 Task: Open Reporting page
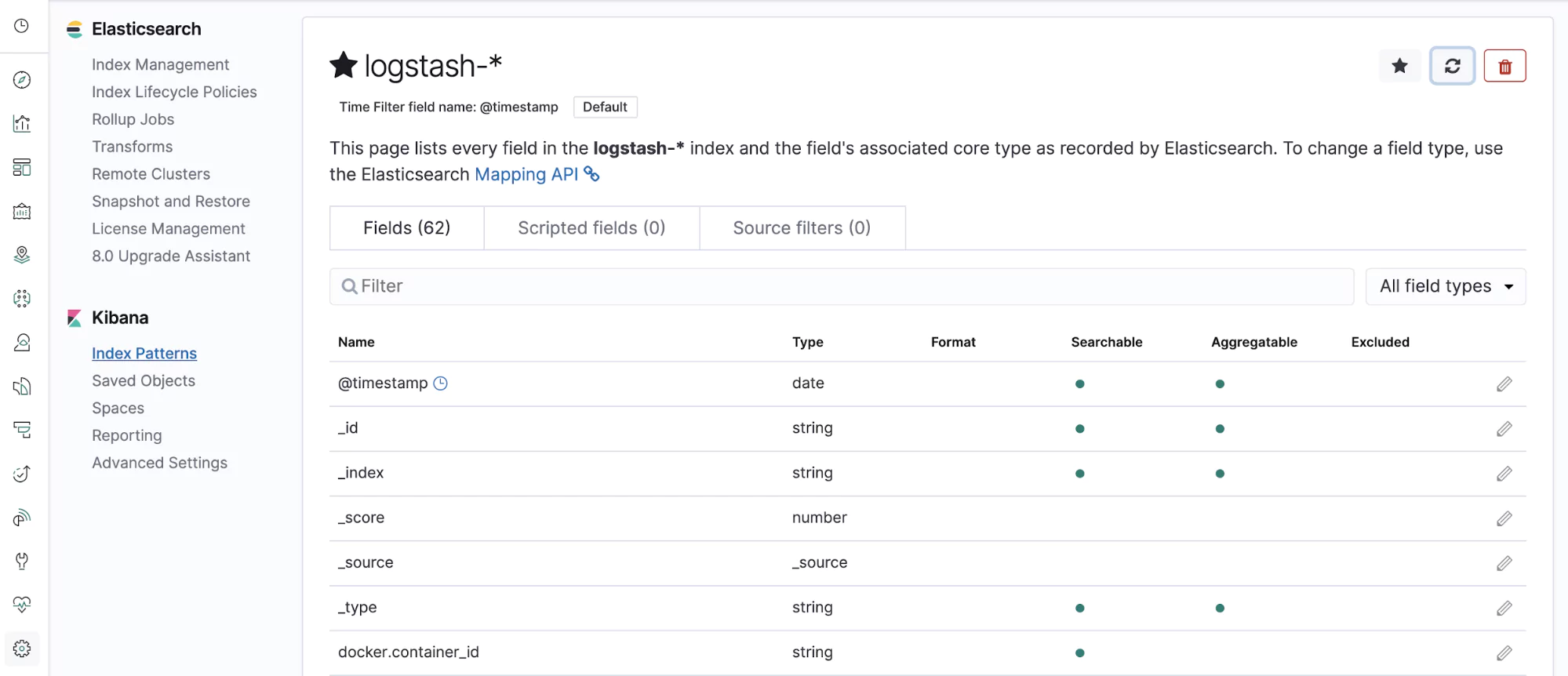(126, 436)
